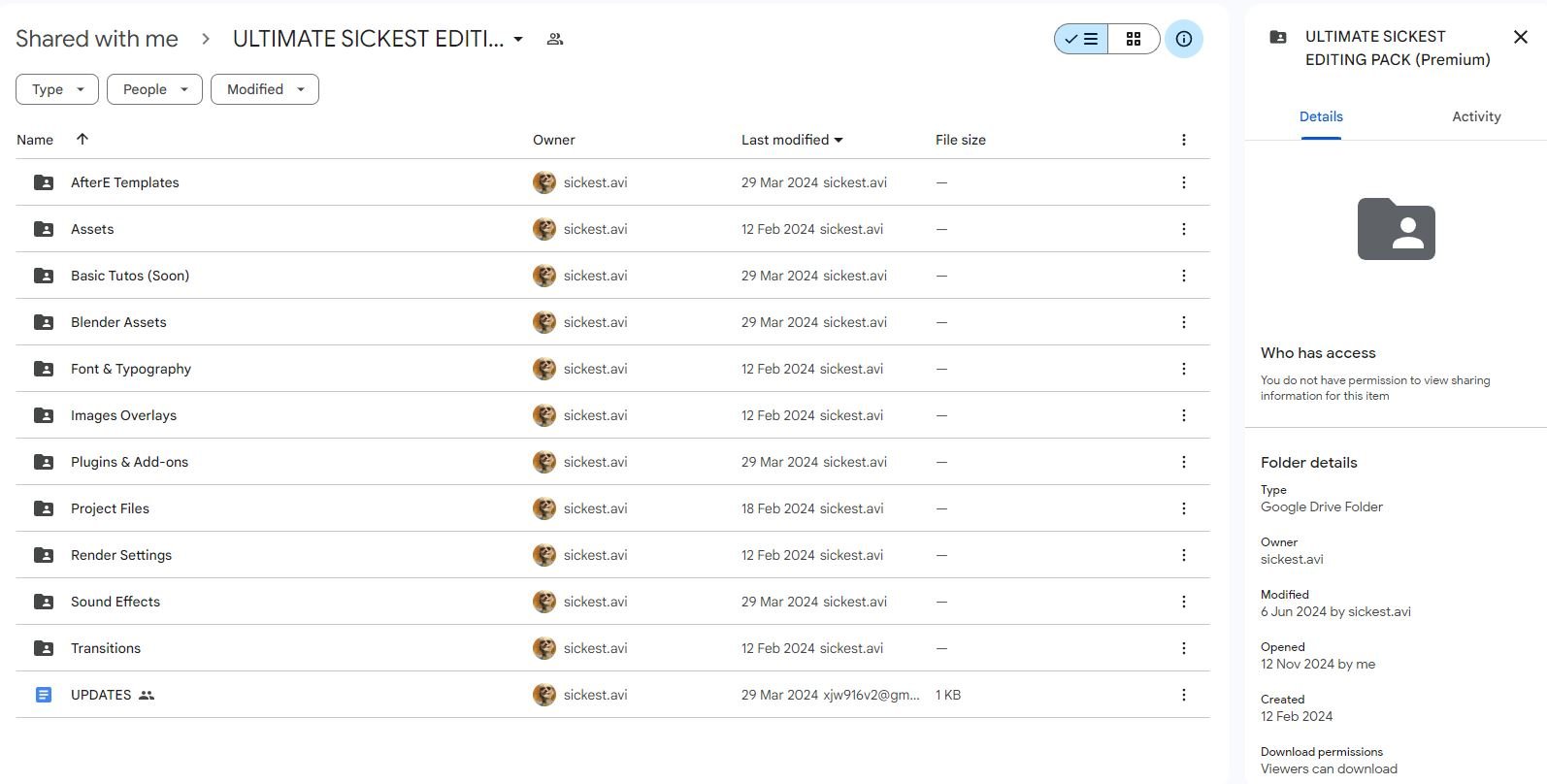Toggle the view details info button
The width and height of the screenshot is (1547, 784).
tap(1183, 39)
